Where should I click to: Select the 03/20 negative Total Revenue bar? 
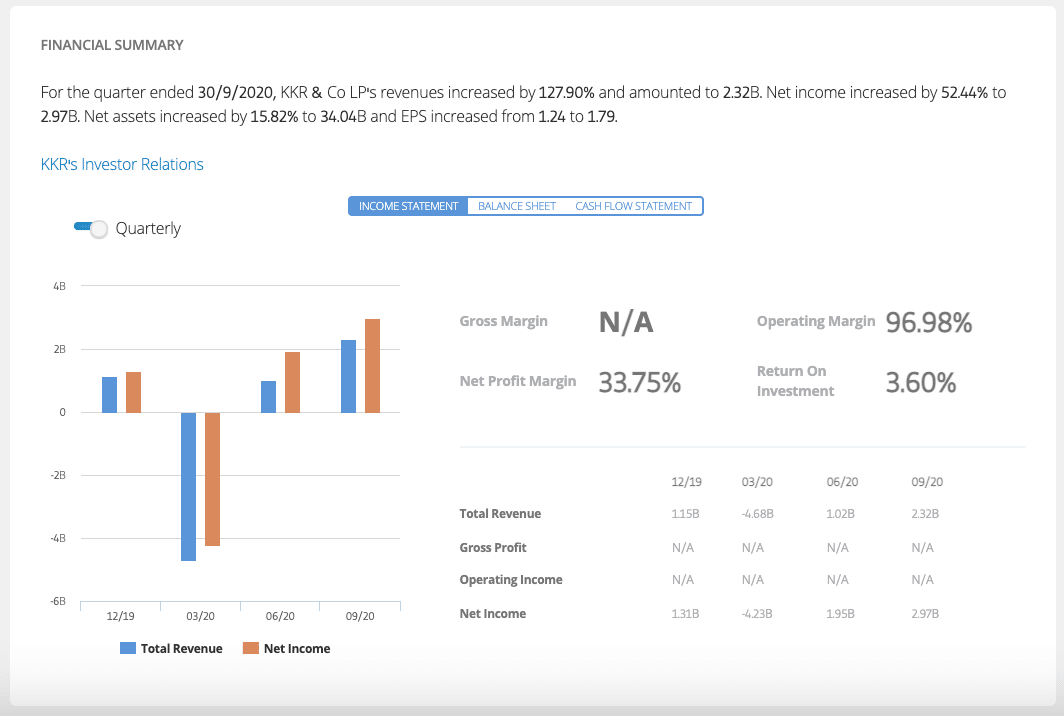[x=189, y=487]
